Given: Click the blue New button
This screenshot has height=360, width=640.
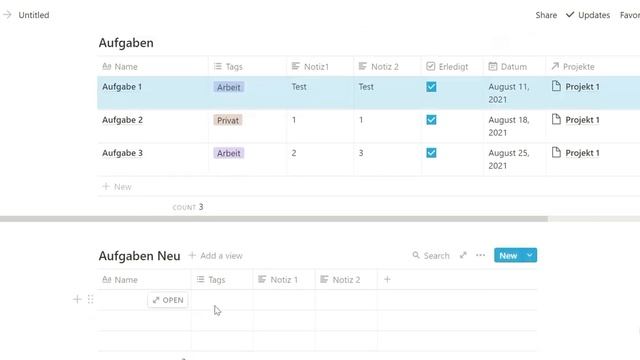Looking at the screenshot, I should coord(508,256).
